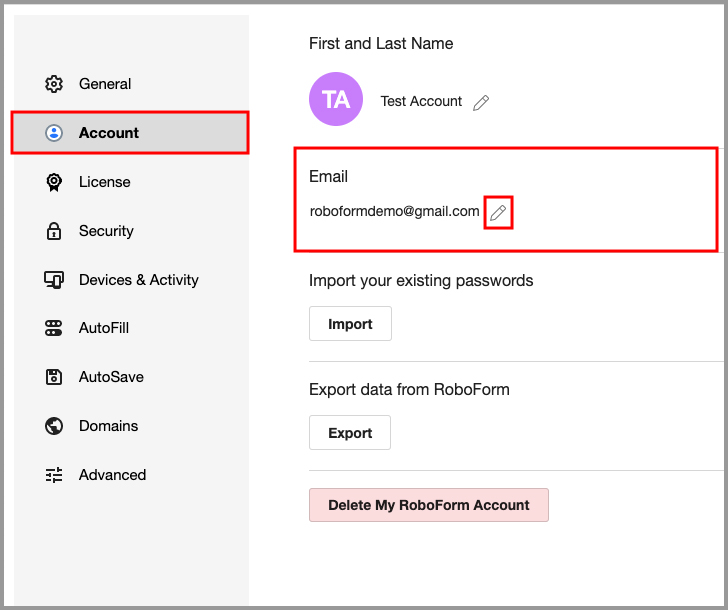Open AutoSave settings

point(111,377)
